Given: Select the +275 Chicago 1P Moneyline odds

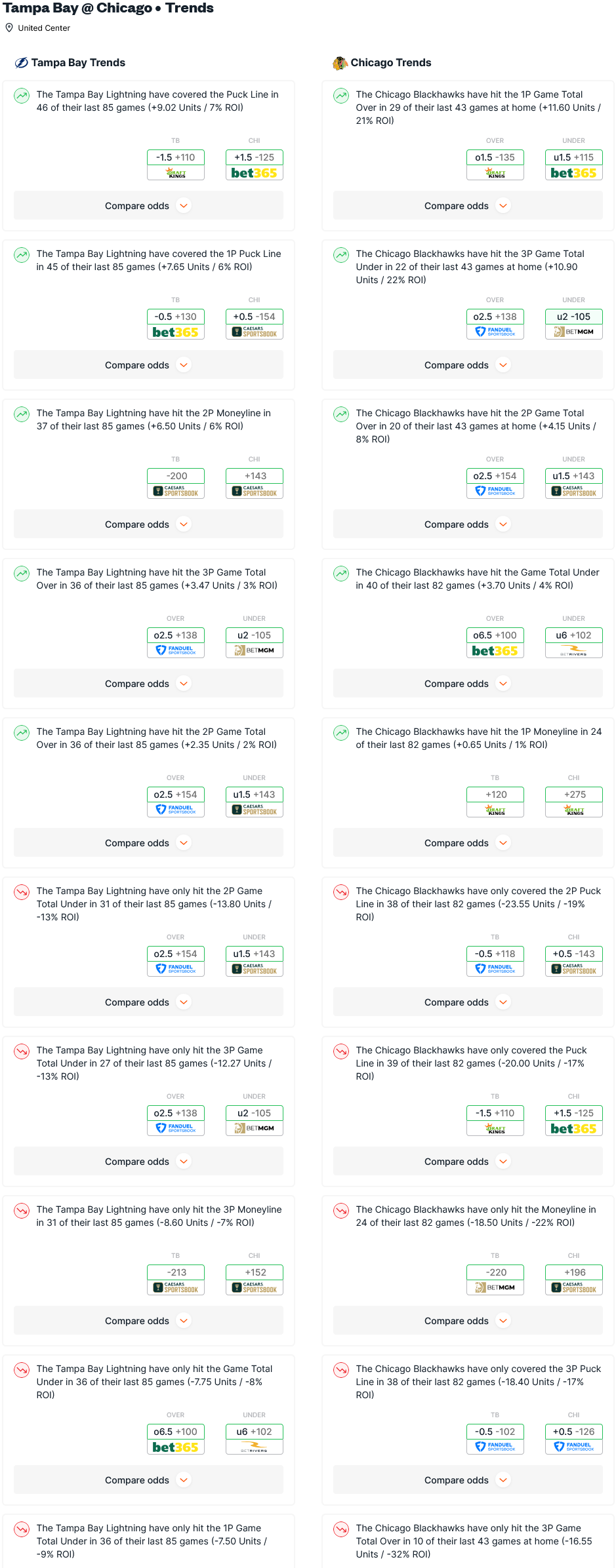Looking at the screenshot, I should click(574, 794).
